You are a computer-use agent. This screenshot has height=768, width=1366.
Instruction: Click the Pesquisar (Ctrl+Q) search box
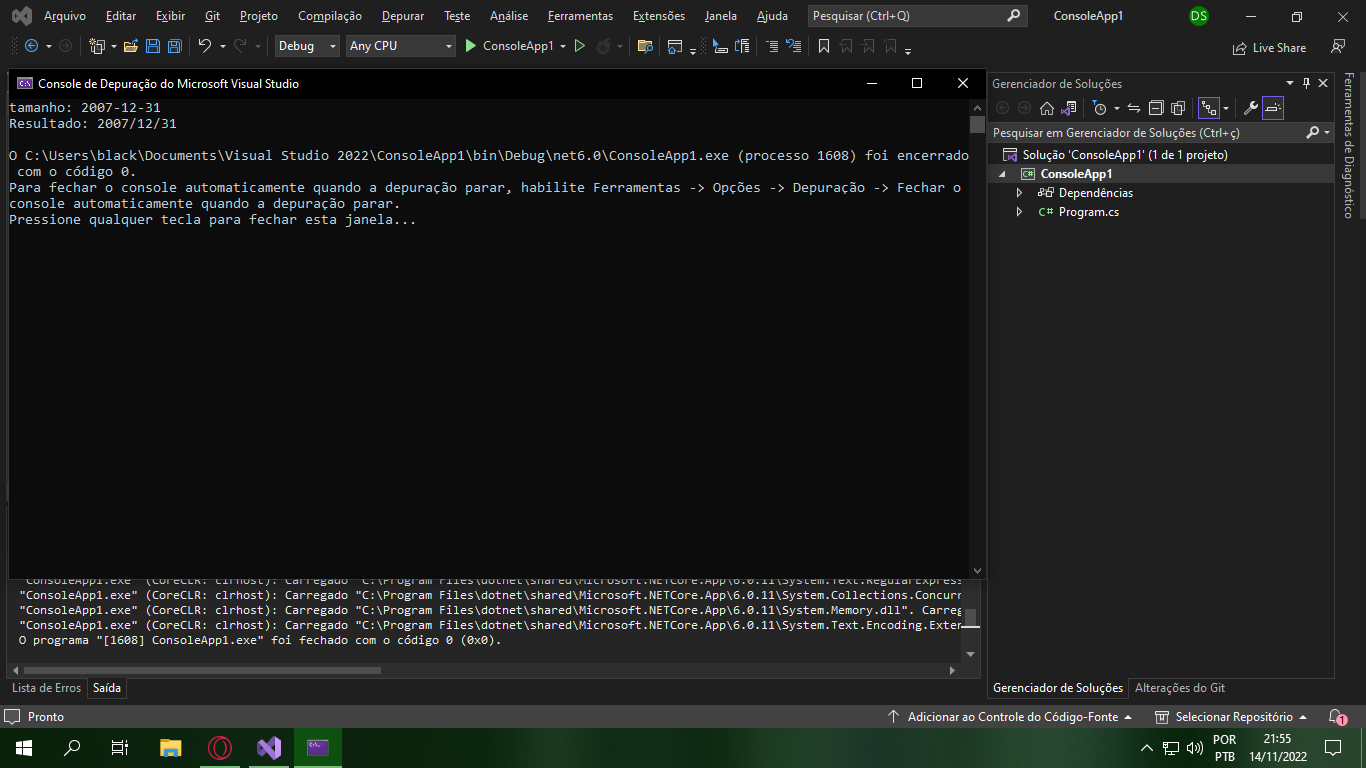point(918,16)
